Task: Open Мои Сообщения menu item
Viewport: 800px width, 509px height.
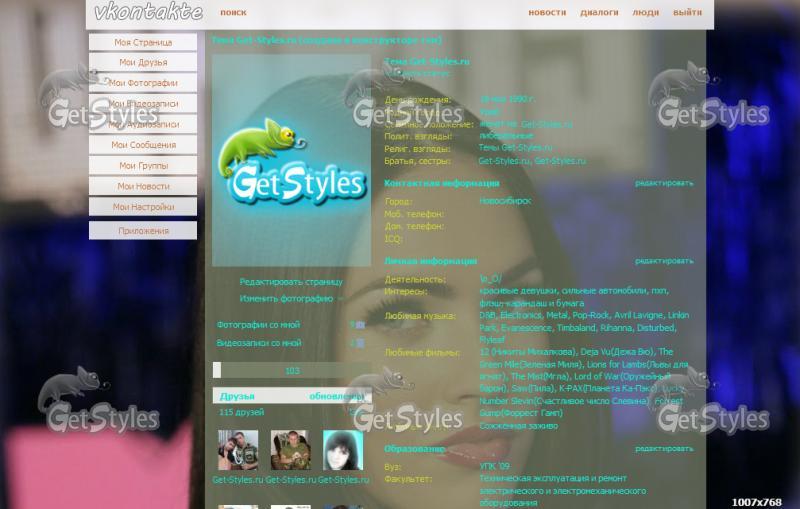Action: pos(143,145)
